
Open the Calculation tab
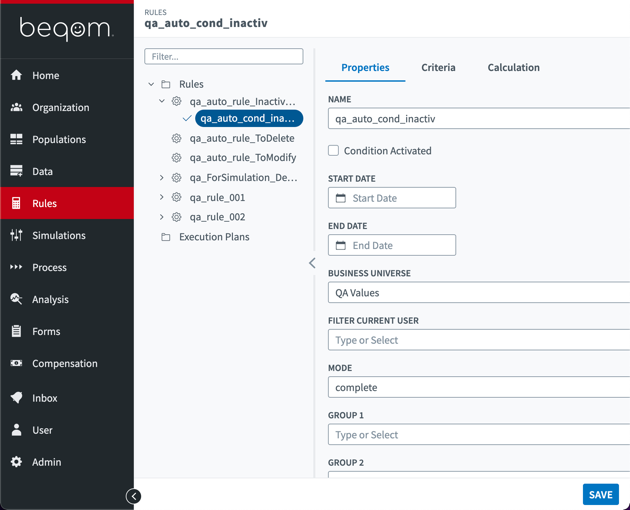513,67
